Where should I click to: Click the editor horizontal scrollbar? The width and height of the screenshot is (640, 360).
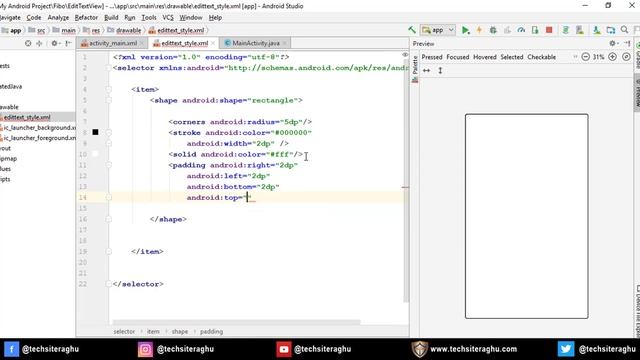point(236,322)
